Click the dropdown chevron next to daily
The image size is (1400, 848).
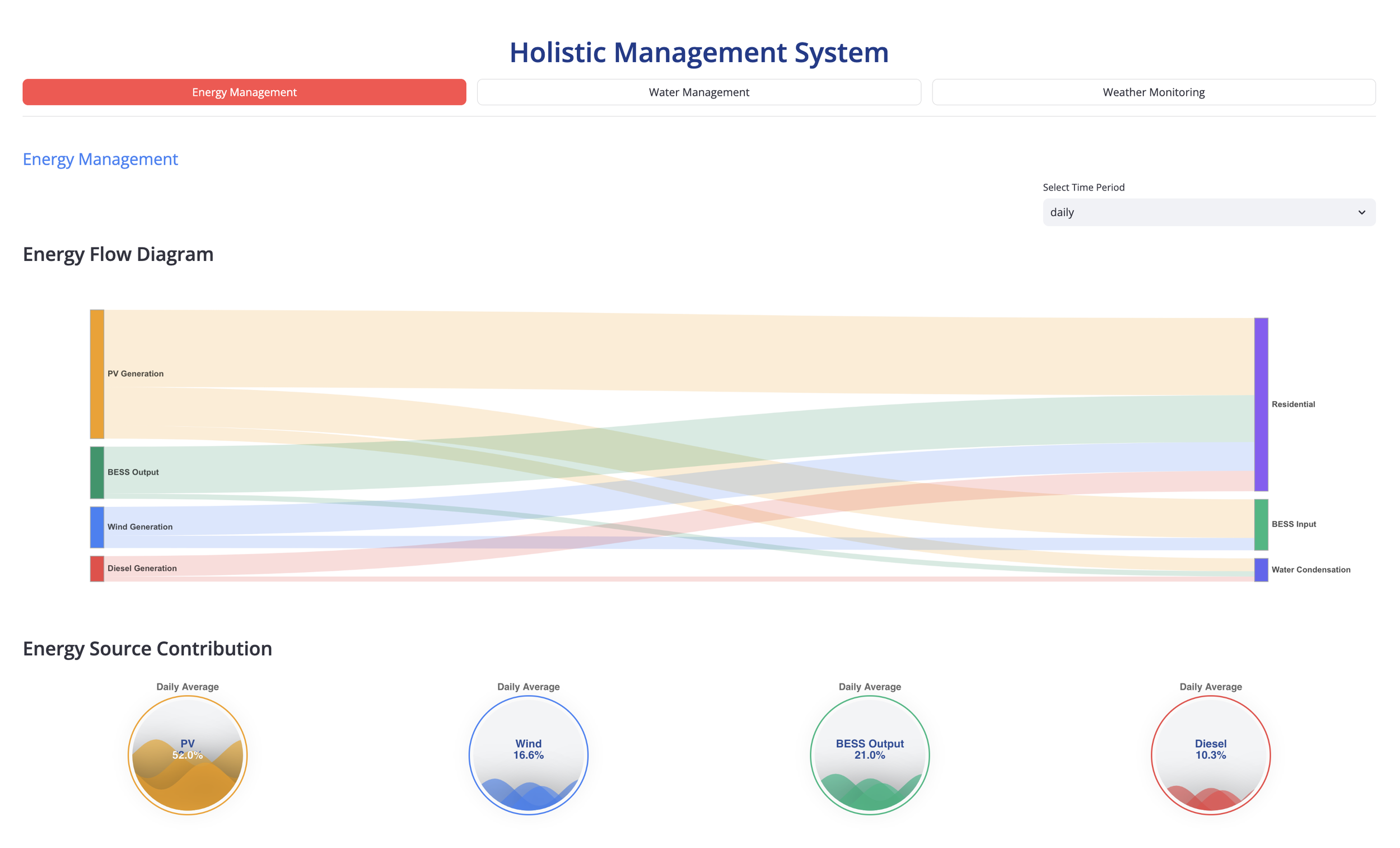[x=1361, y=212]
